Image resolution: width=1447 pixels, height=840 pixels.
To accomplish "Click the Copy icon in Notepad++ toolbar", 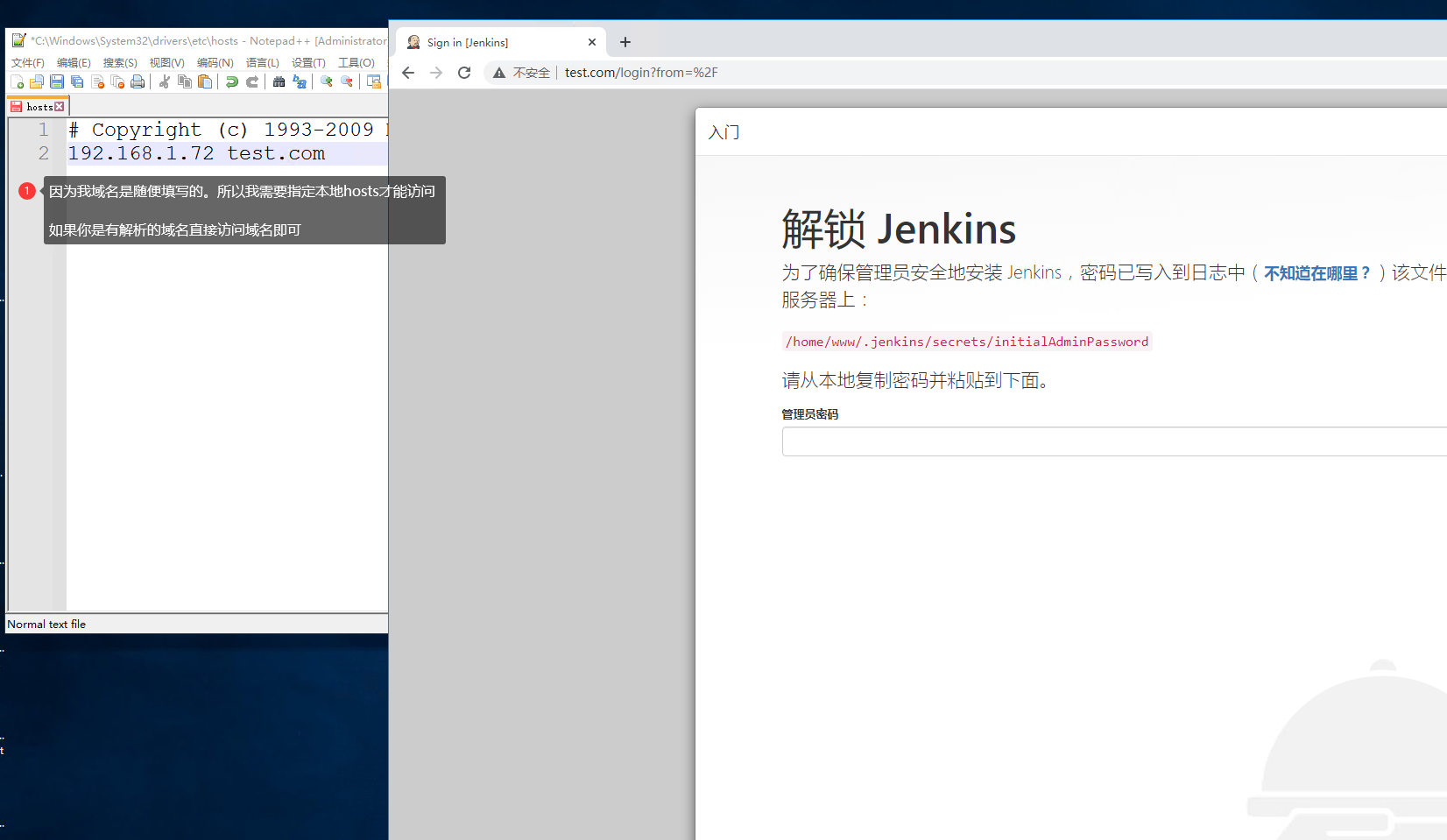I will (x=184, y=81).
